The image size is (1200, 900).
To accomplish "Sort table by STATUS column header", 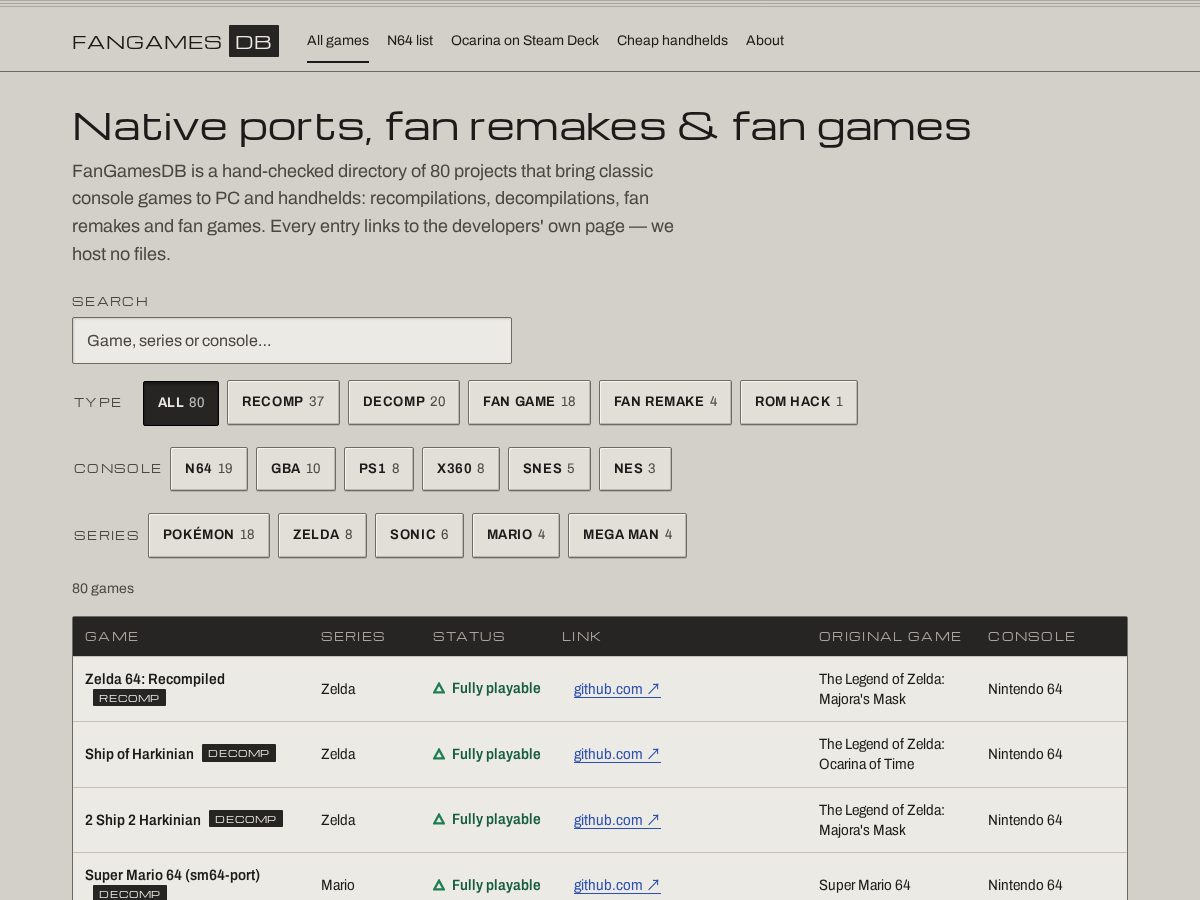I will (469, 637).
